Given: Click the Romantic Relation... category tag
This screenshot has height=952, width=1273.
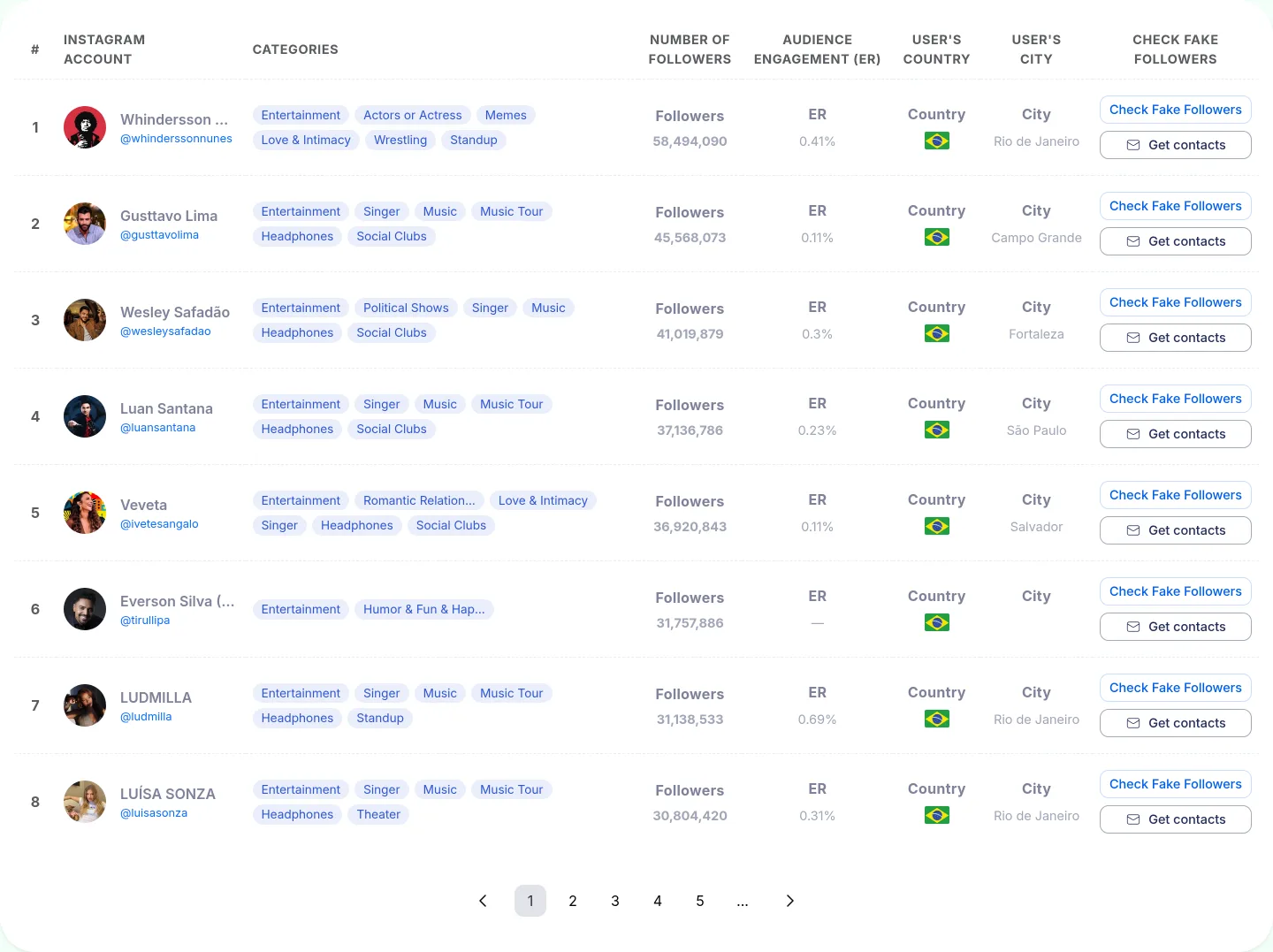Looking at the screenshot, I should [x=419, y=500].
